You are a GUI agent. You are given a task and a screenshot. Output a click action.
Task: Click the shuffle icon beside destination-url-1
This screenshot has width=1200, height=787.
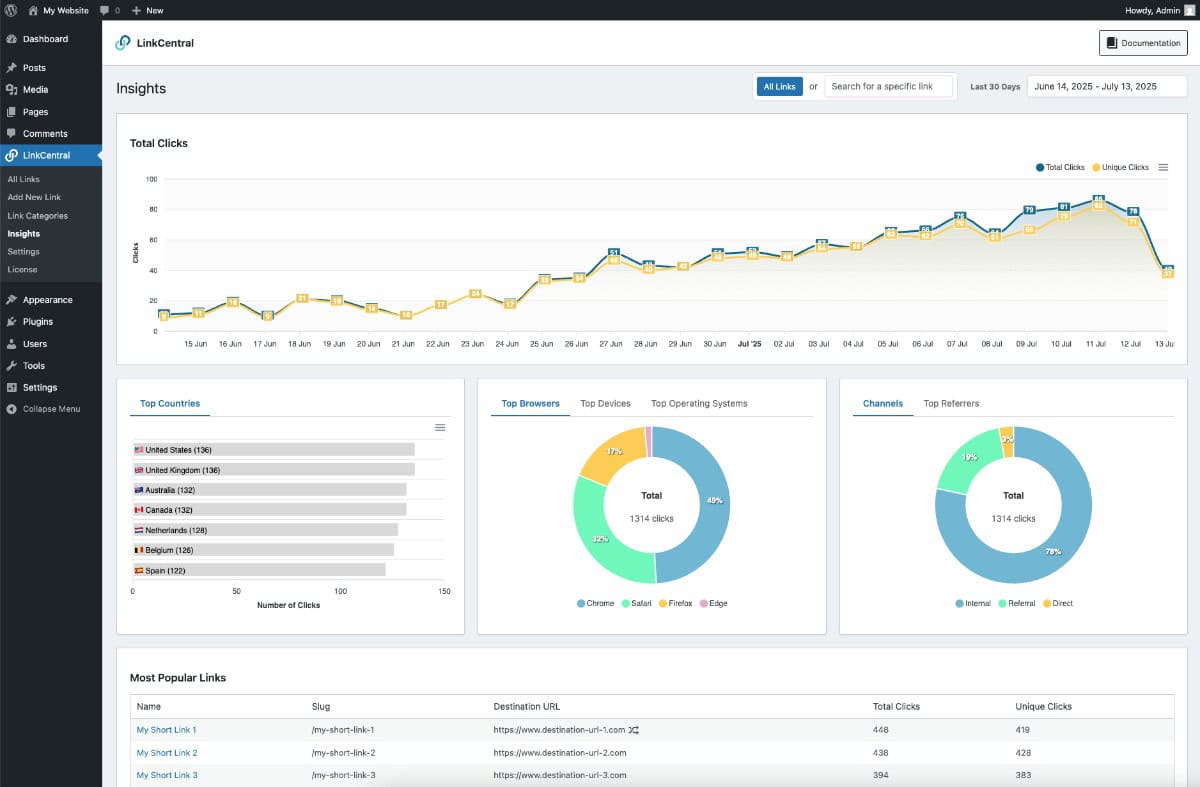(634, 730)
